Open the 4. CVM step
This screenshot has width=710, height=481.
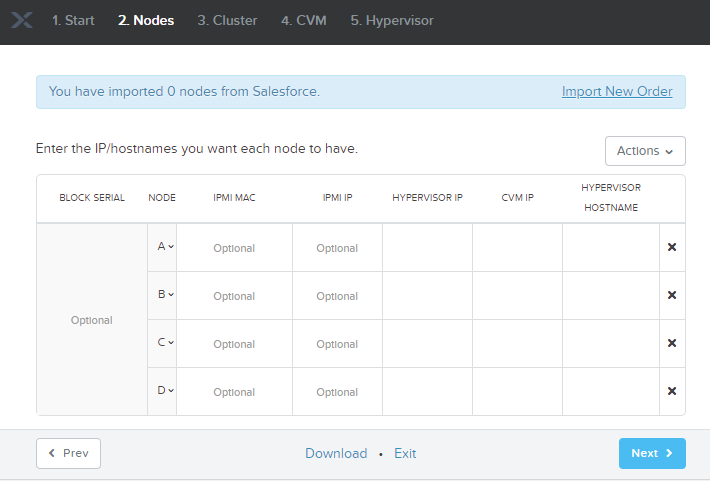(304, 20)
